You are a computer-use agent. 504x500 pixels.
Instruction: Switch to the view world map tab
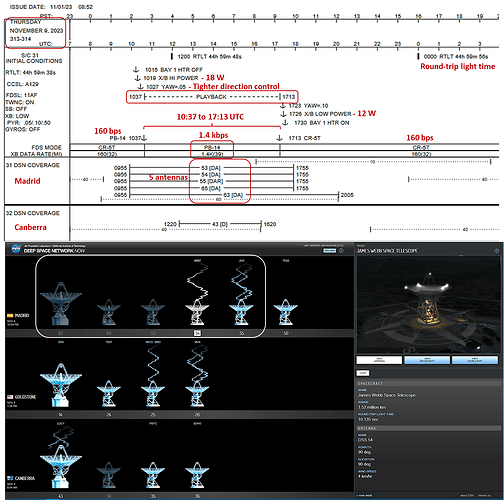point(475,360)
